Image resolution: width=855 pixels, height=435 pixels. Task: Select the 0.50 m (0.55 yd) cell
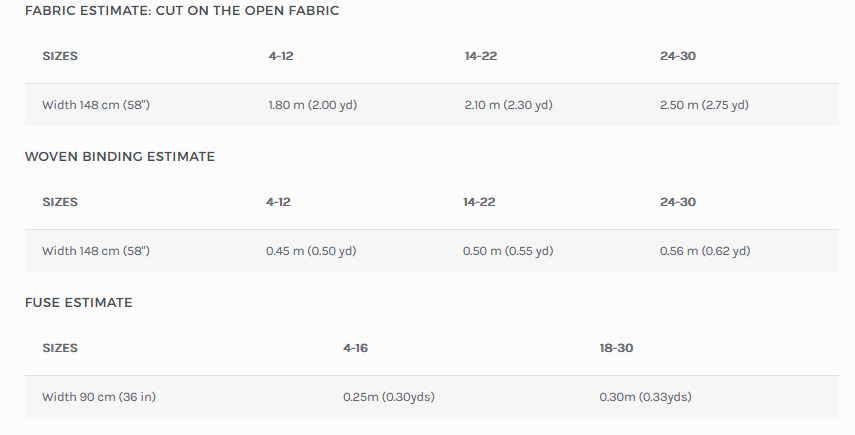508,251
